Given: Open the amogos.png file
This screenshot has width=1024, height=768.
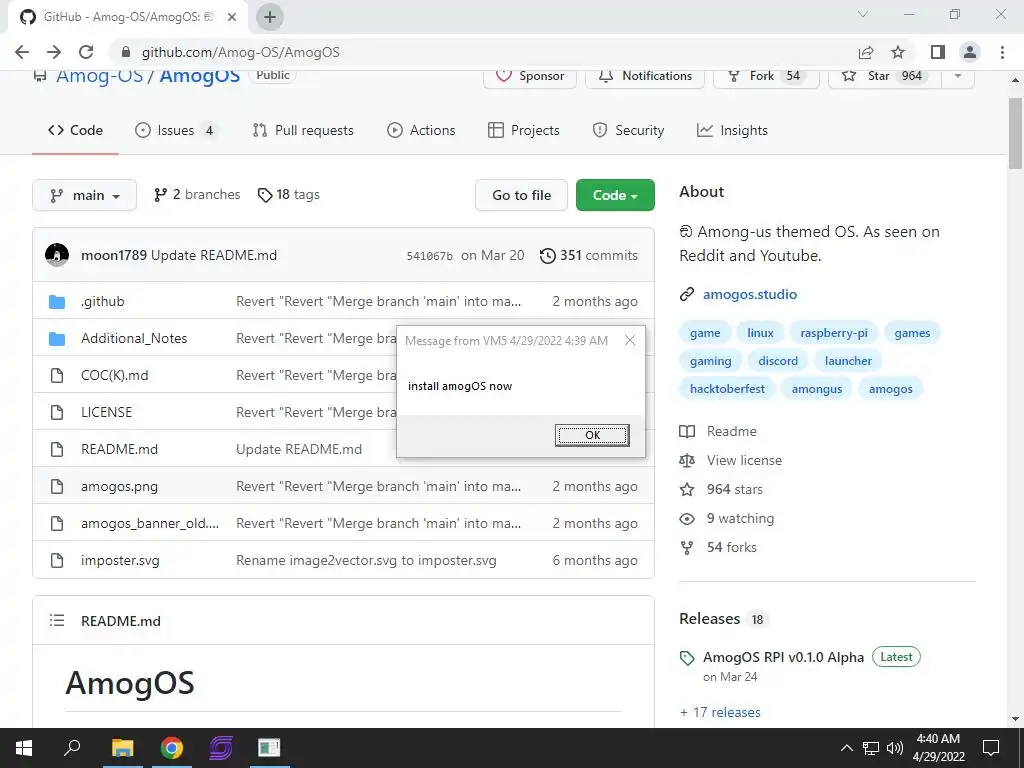Looking at the screenshot, I should [x=120, y=487].
